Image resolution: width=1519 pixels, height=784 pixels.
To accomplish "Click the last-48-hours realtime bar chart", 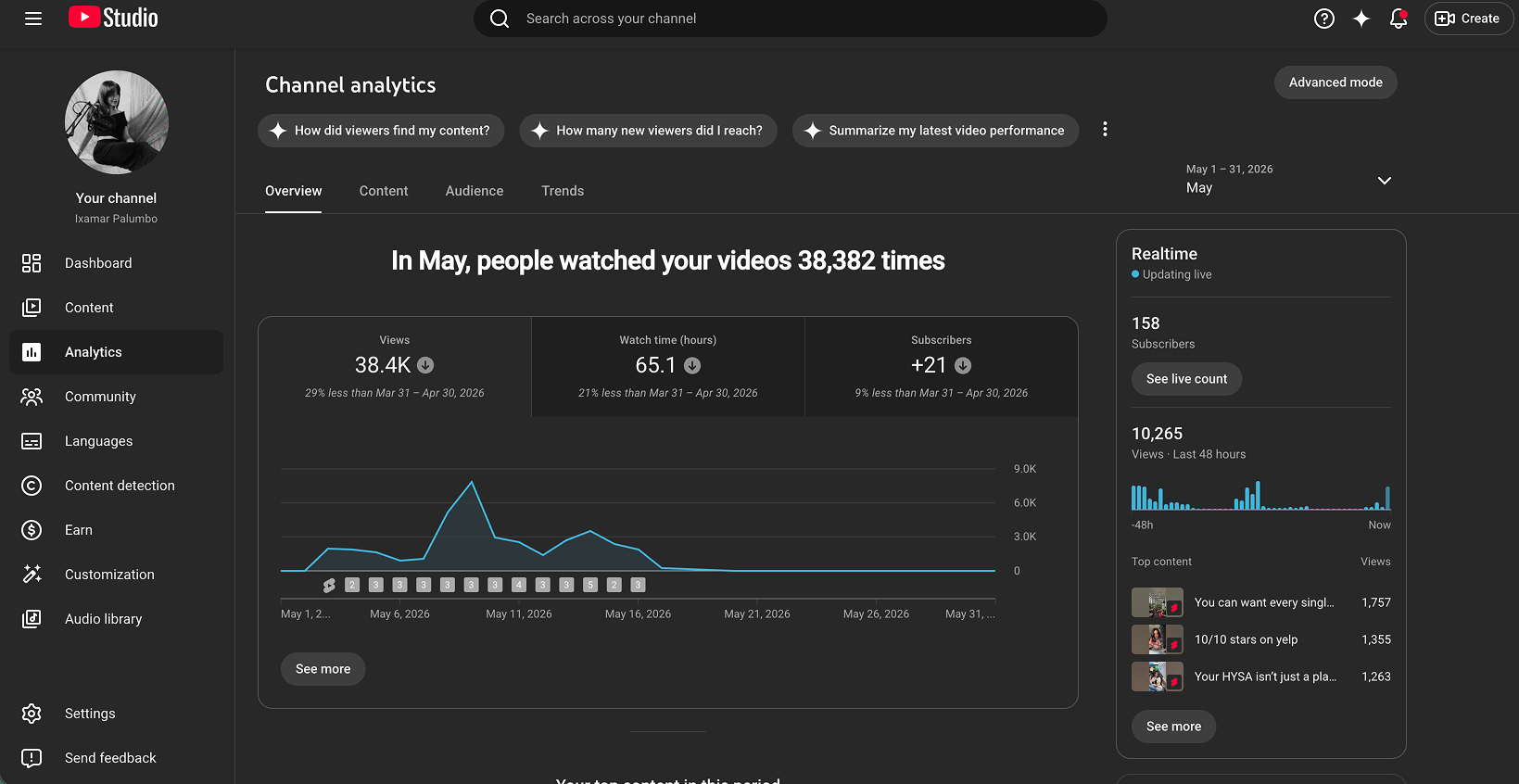I will point(1261,496).
